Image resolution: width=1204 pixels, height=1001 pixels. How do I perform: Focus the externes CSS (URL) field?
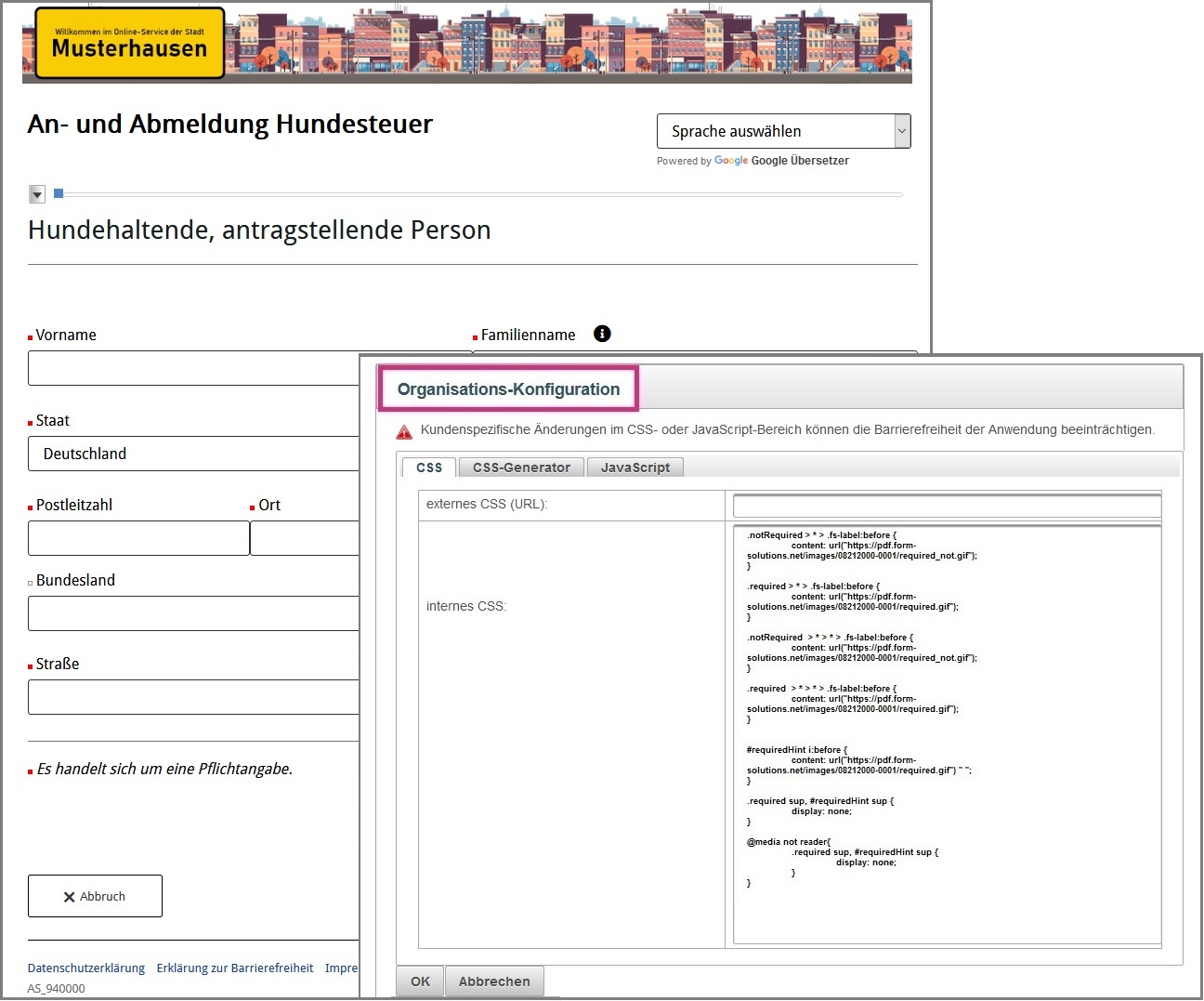click(x=947, y=506)
